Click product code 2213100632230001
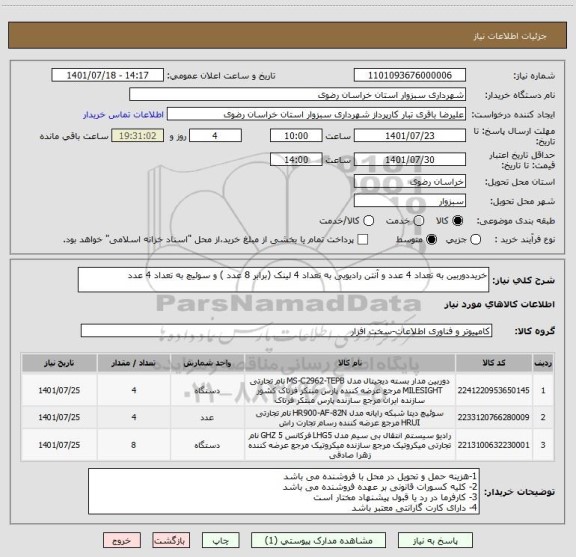 493,445
